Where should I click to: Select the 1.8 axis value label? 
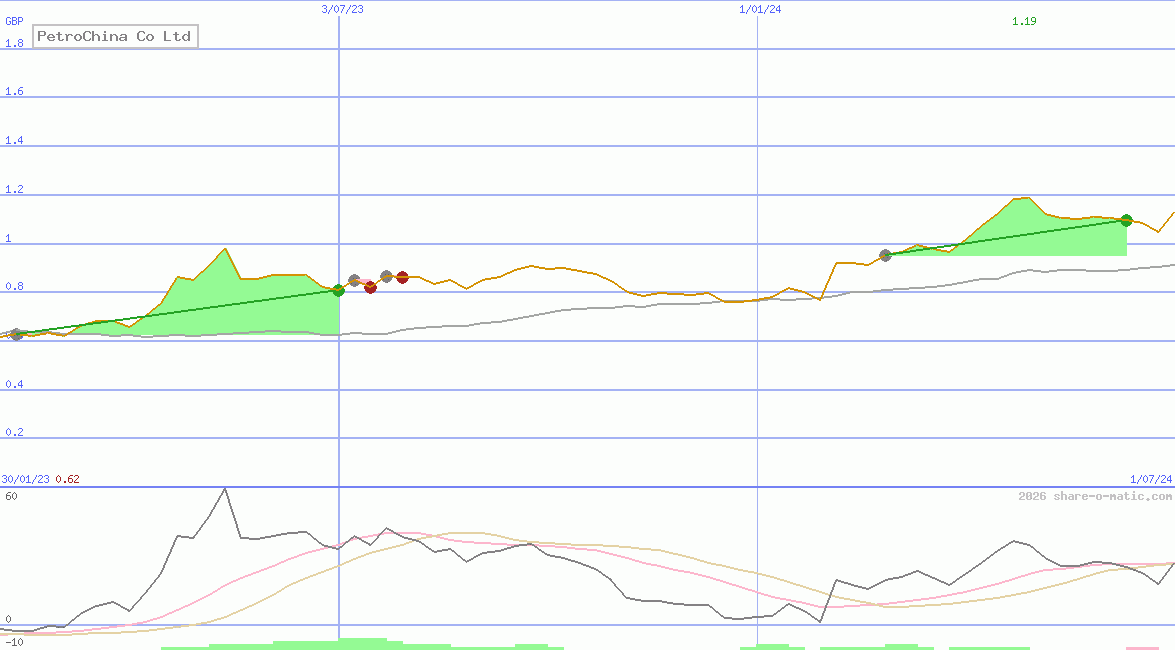click(x=13, y=43)
